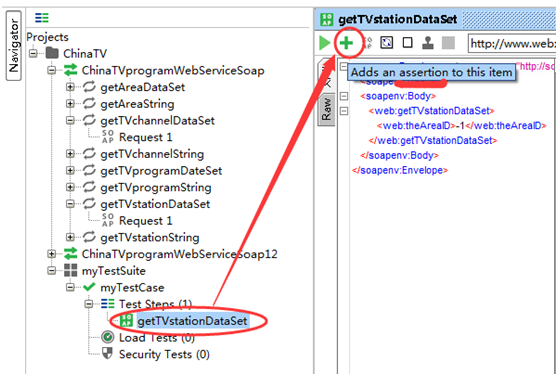Collapse ChinaTVprogramWebServiceSoap interface node
This screenshot has height=376, width=558.
52,70
